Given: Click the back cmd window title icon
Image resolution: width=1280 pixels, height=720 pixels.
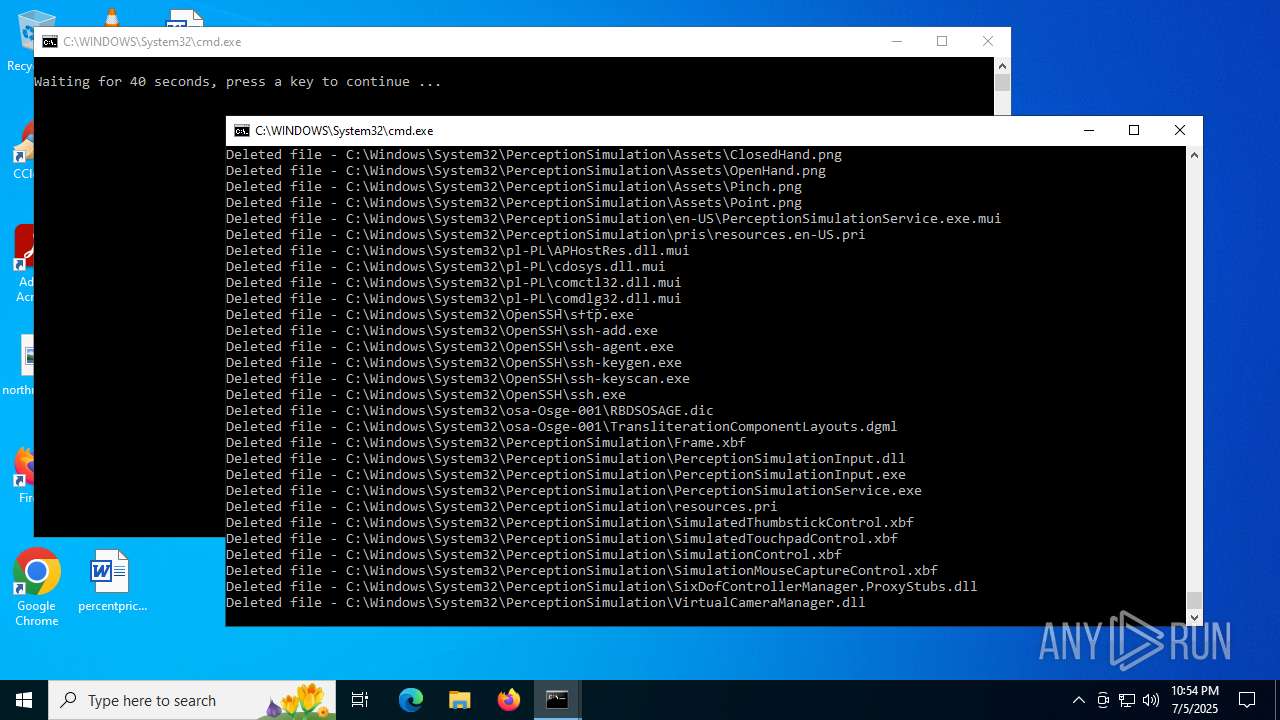Looking at the screenshot, I should click(50, 42).
